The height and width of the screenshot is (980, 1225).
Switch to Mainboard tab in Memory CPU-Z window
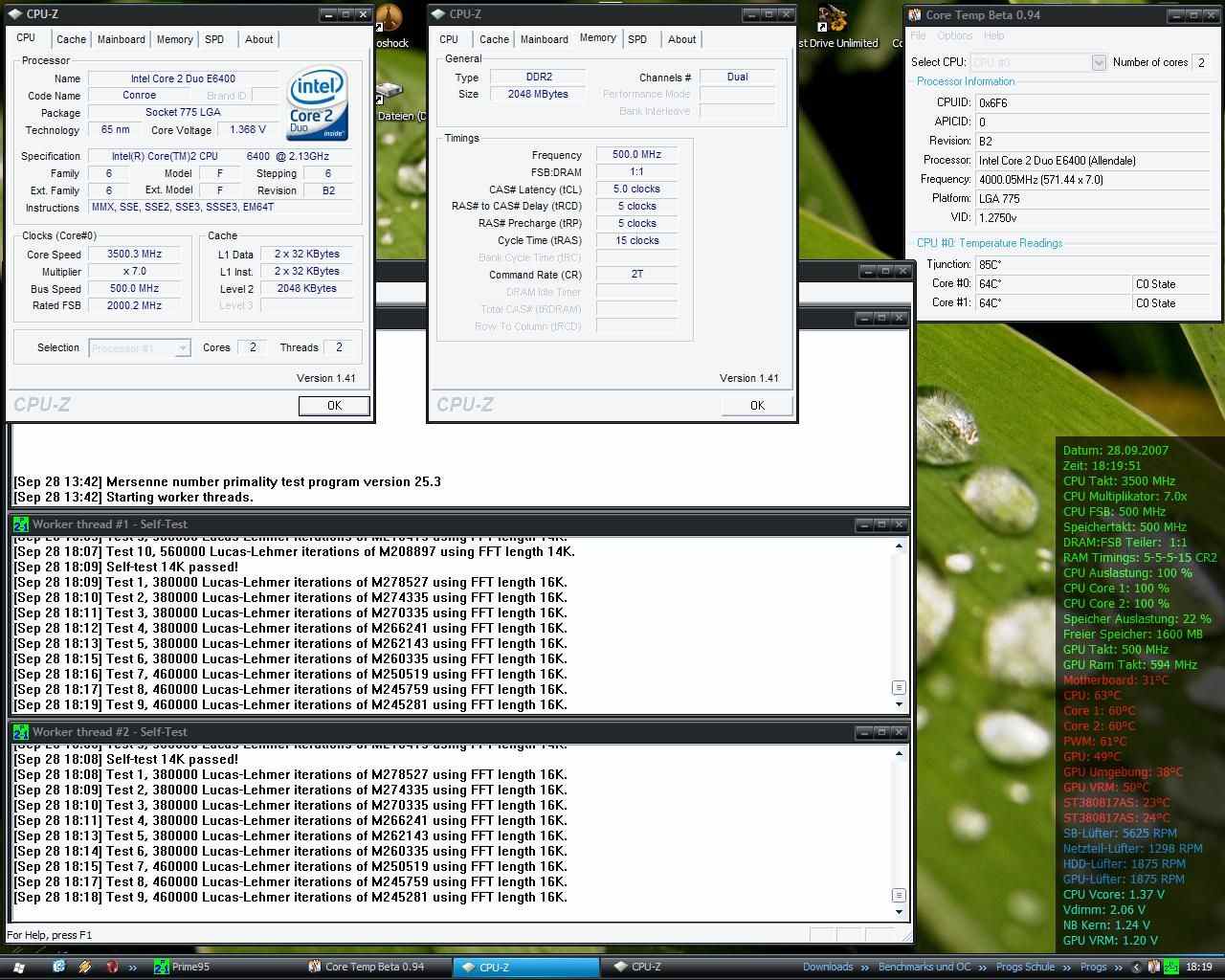click(x=545, y=39)
